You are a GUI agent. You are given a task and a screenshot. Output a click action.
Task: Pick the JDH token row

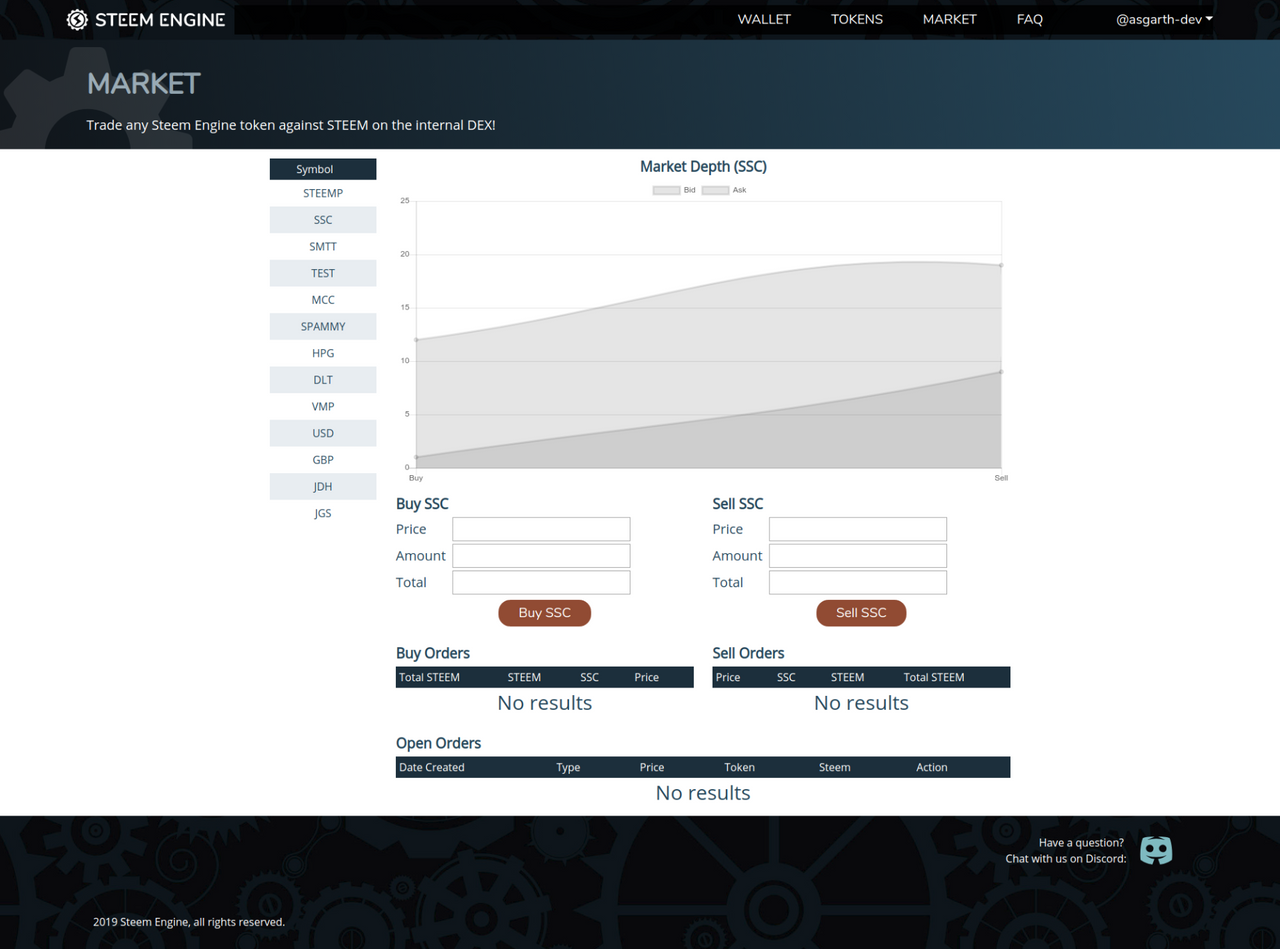pyautogui.click(x=323, y=487)
